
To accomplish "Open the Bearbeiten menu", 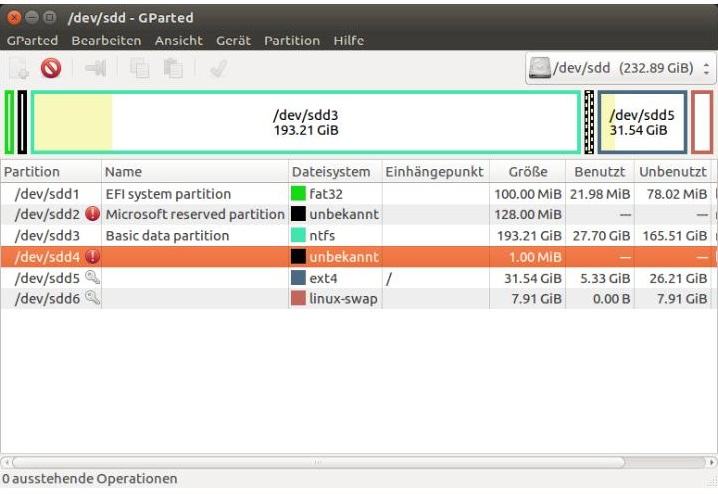I will point(106,41).
